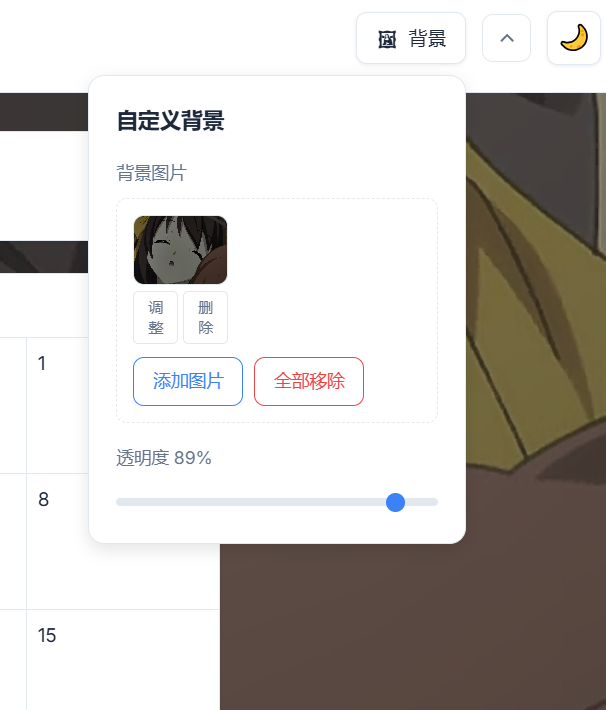Collapse toolbar with the up chevron button

(x=506, y=38)
